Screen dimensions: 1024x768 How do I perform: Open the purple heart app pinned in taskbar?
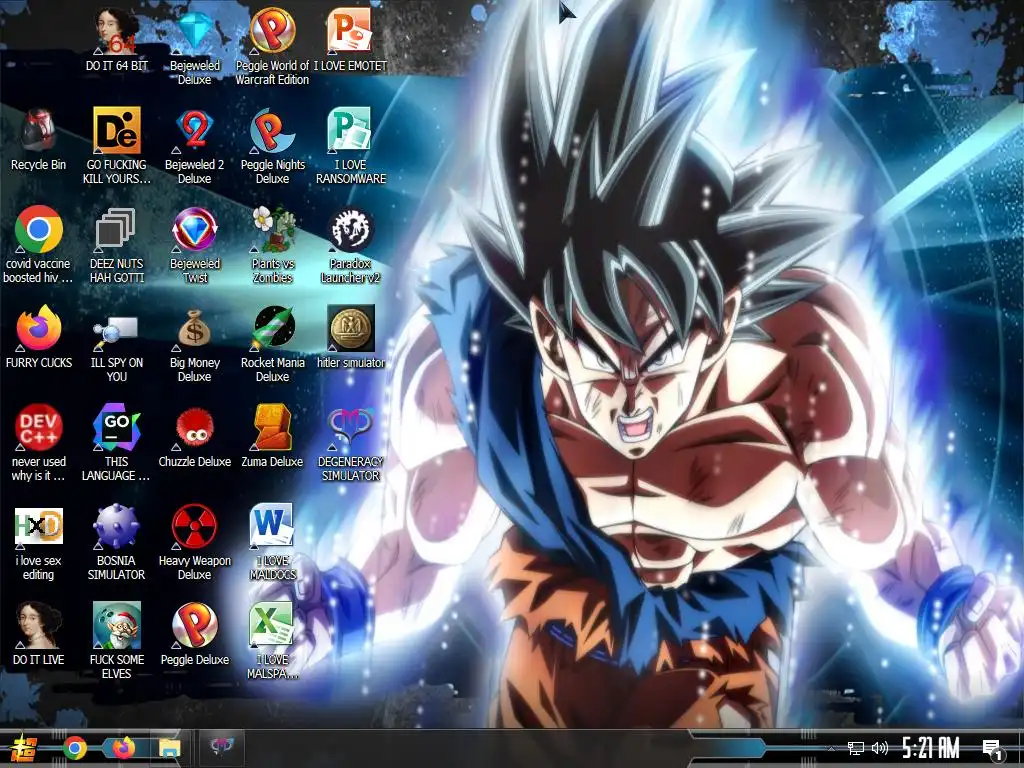point(221,746)
